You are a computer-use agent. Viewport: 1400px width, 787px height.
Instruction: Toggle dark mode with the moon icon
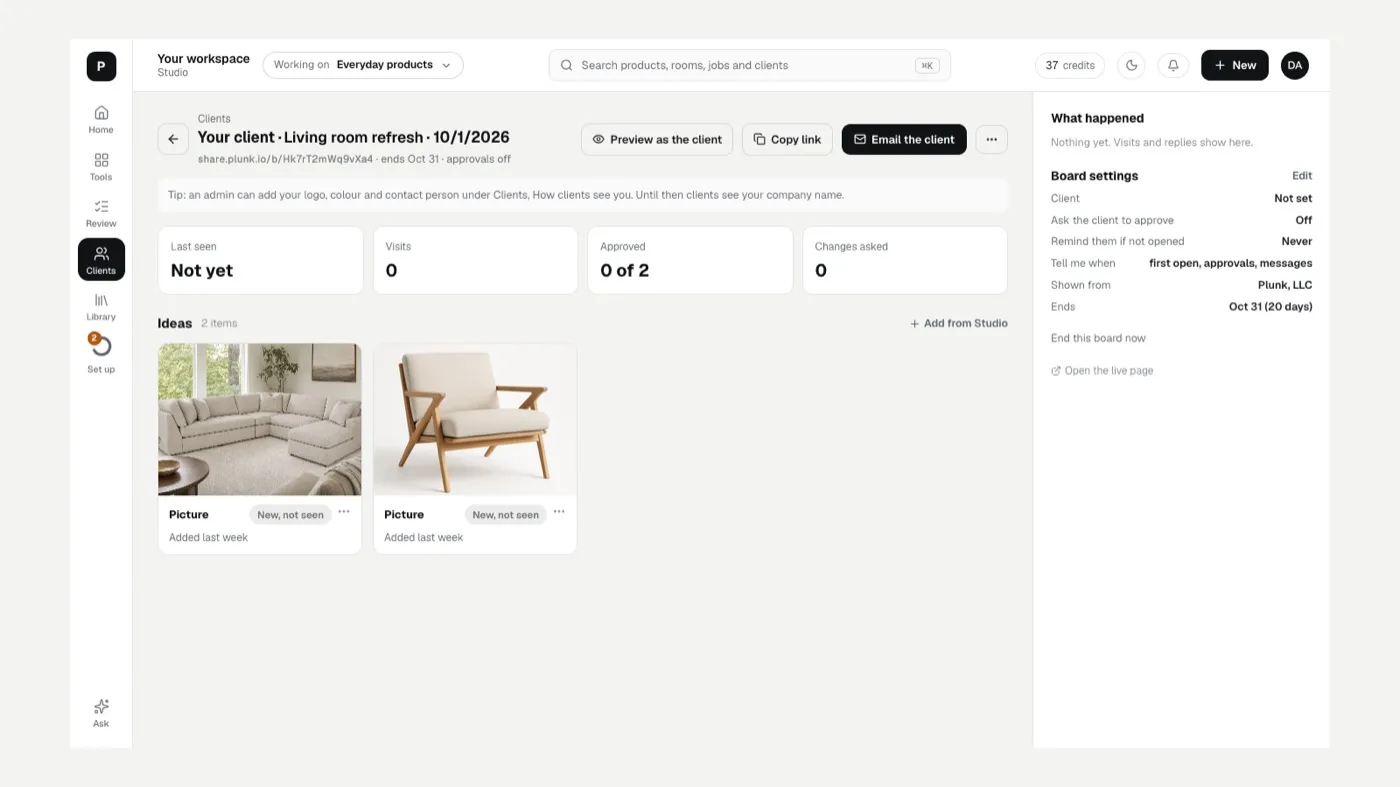[x=1131, y=65]
